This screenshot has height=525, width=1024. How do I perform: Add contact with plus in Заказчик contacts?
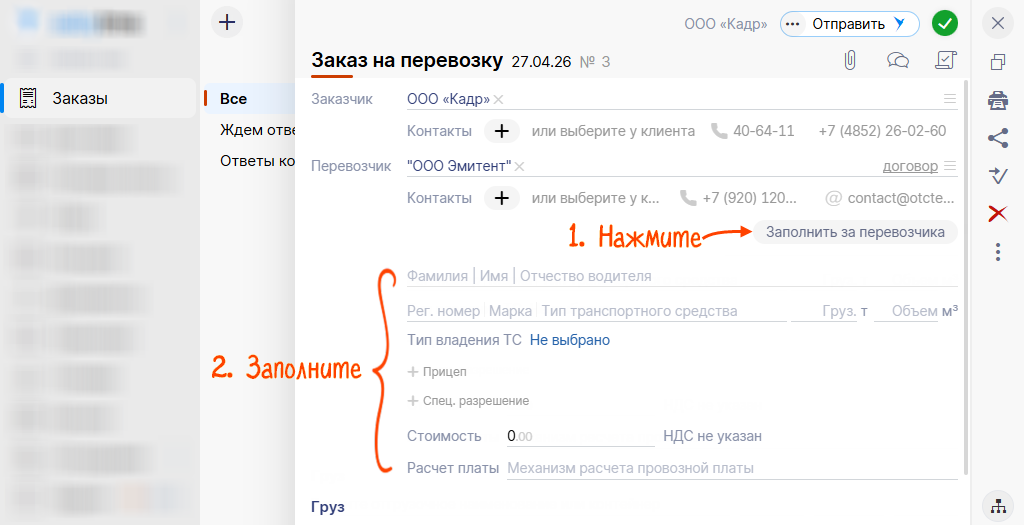click(502, 131)
